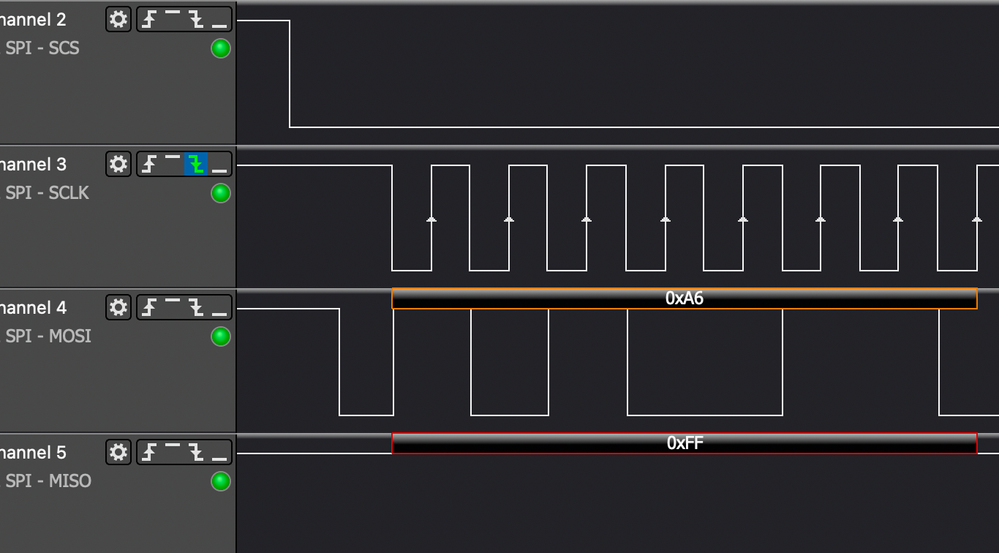The width and height of the screenshot is (999, 553).
Task: Click green indicator for SPI - MISO
Action: [x=221, y=481]
